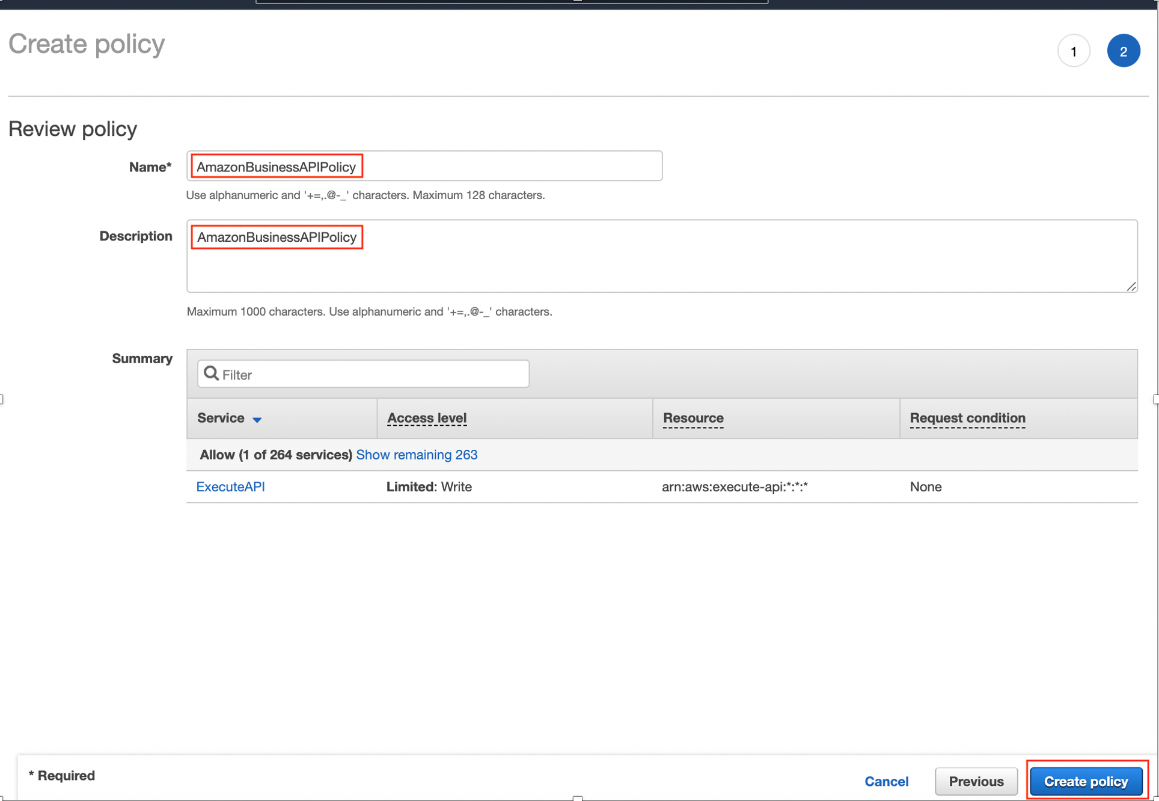Open step 1 of the wizard
Viewport: 1159px width, 801px height.
coord(1073,52)
